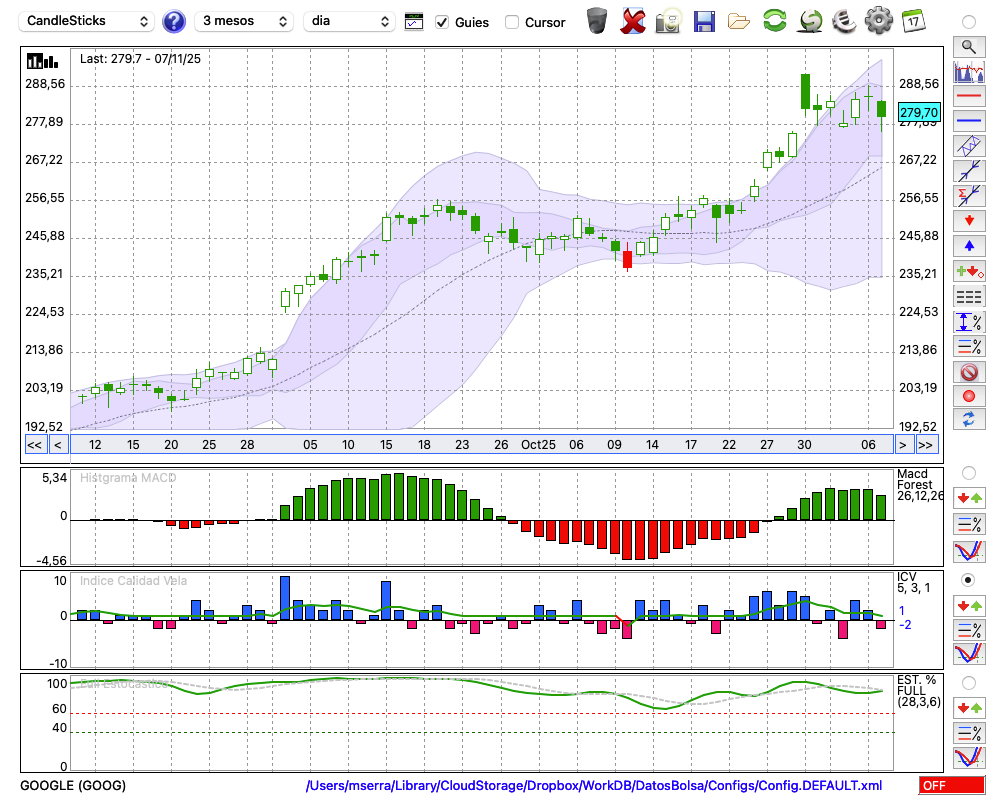This screenshot has height=800, width=1000.
Task: Click the blue floppy disk save icon
Action: [x=703, y=21]
